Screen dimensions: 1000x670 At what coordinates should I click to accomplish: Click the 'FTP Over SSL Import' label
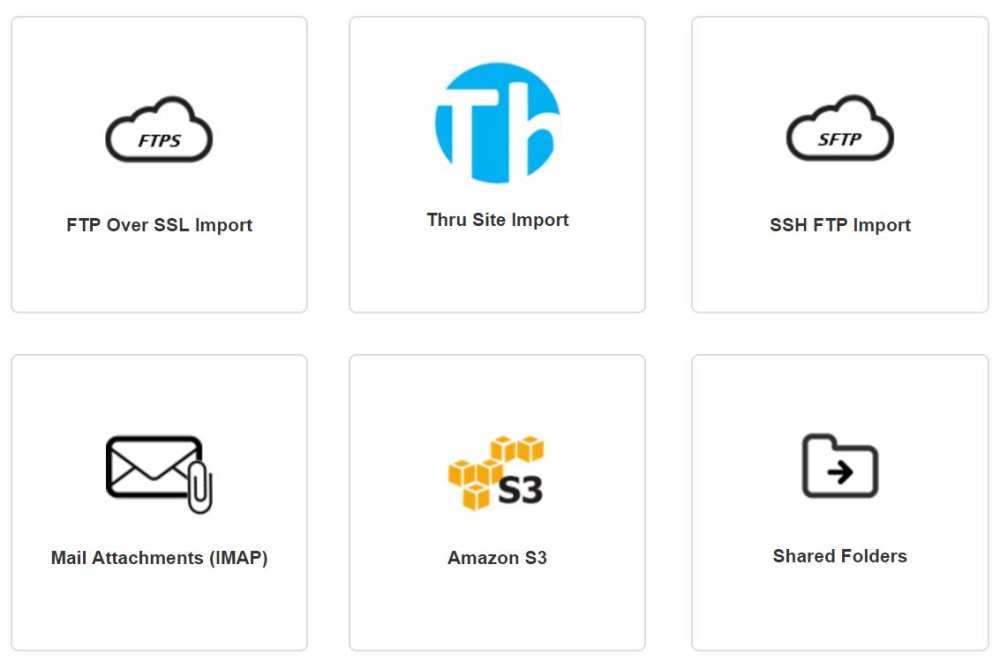point(159,225)
